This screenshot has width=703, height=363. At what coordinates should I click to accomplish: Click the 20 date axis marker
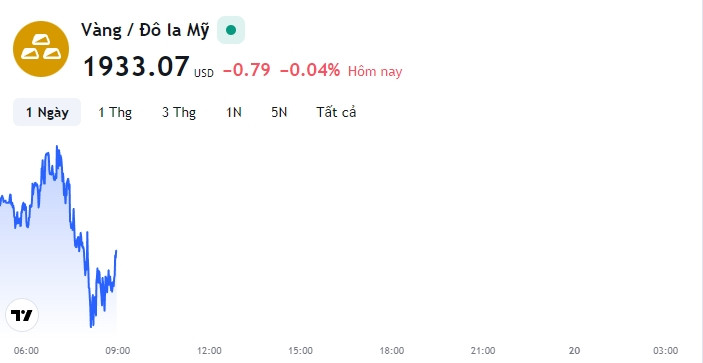(x=574, y=350)
